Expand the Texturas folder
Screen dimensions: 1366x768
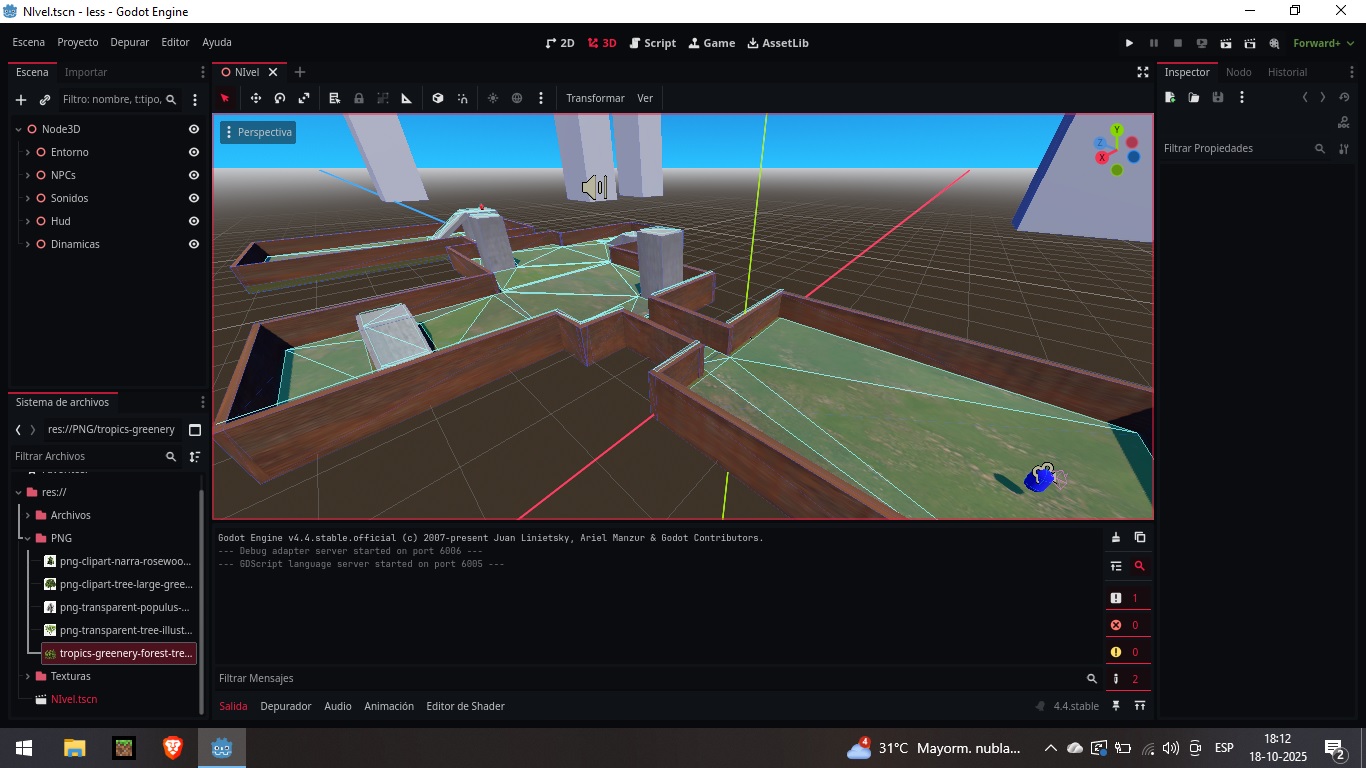[27, 676]
